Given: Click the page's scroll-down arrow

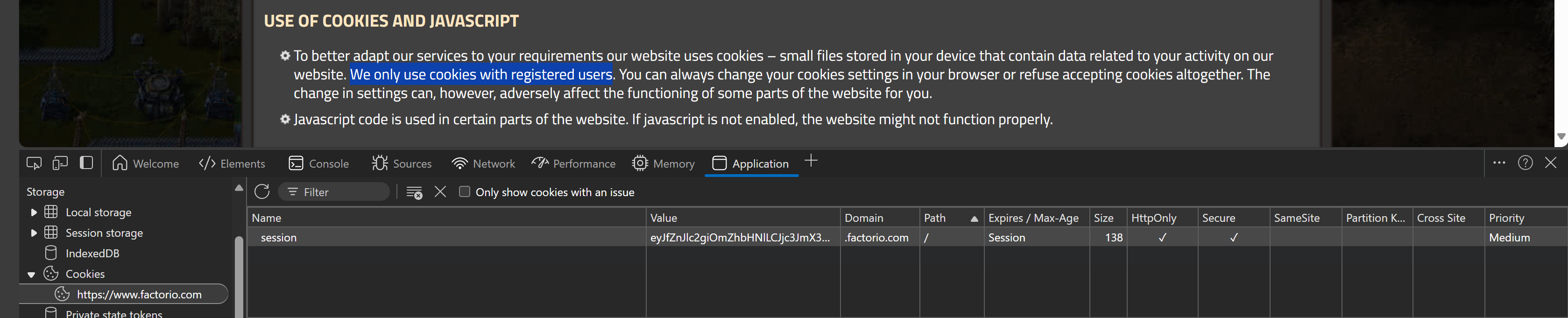Looking at the screenshot, I should [x=1561, y=136].
